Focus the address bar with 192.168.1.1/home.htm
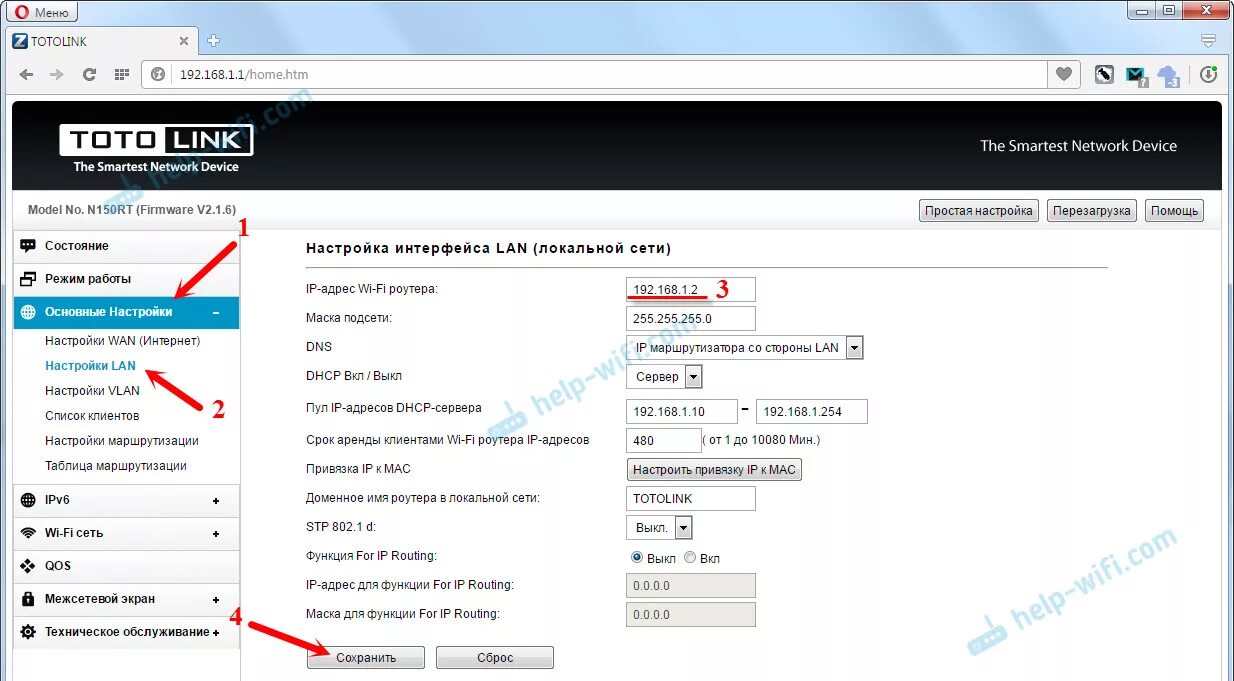This screenshot has height=681, width=1234. tap(610, 74)
